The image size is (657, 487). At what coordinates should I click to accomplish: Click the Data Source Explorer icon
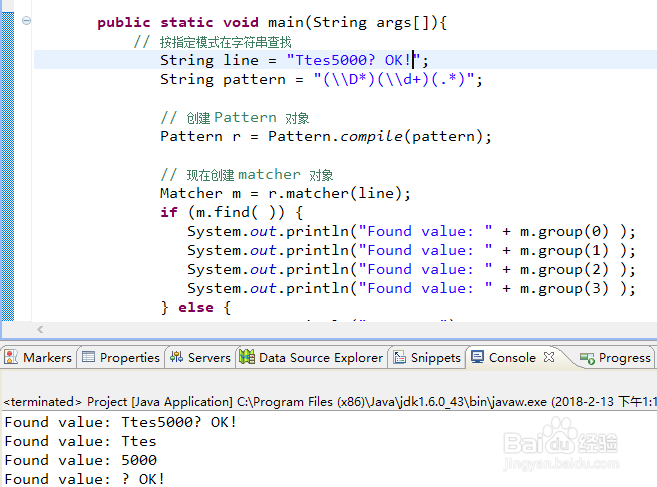[247, 357]
